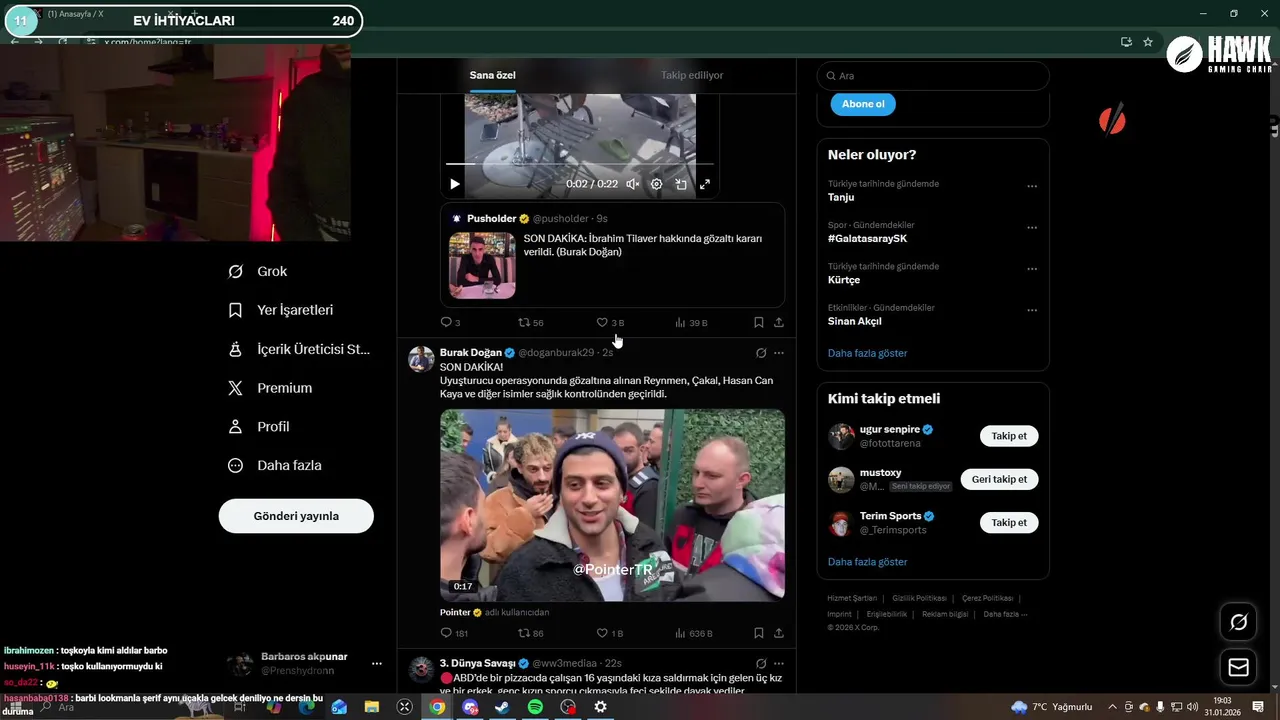Like the post showing 1 B likes
The image size is (1280, 720).
point(610,633)
